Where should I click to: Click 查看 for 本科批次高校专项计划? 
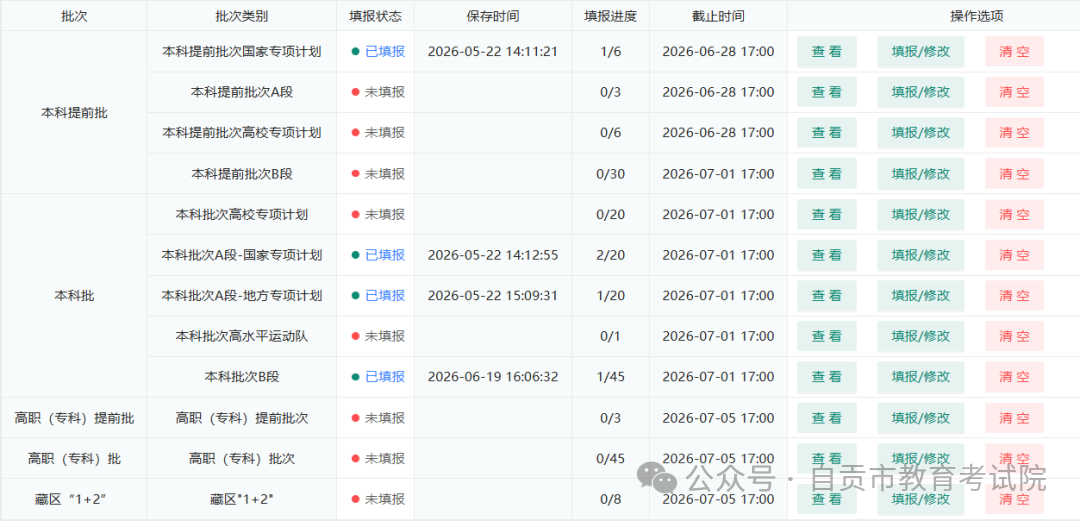827,214
